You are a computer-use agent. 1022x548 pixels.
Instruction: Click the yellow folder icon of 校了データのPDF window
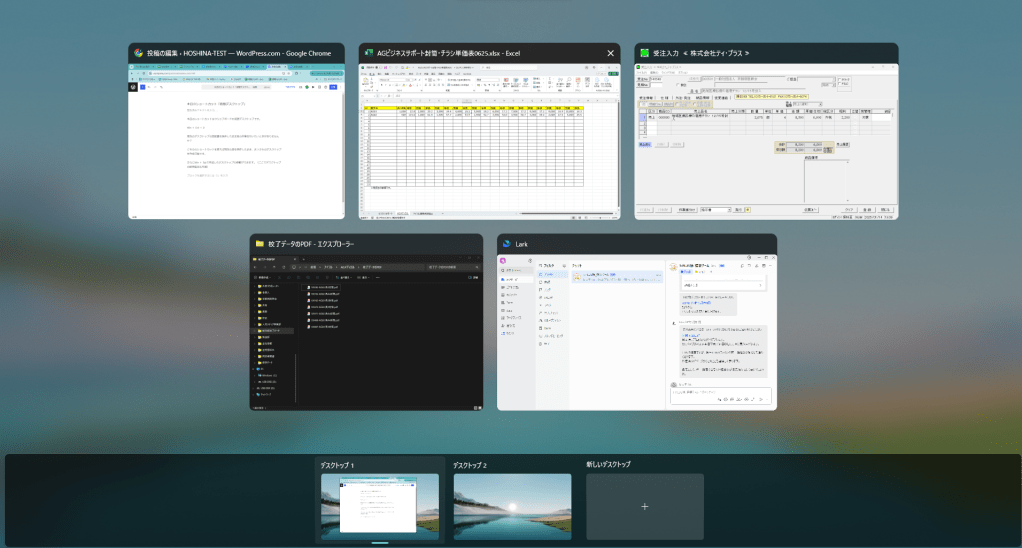click(x=260, y=244)
